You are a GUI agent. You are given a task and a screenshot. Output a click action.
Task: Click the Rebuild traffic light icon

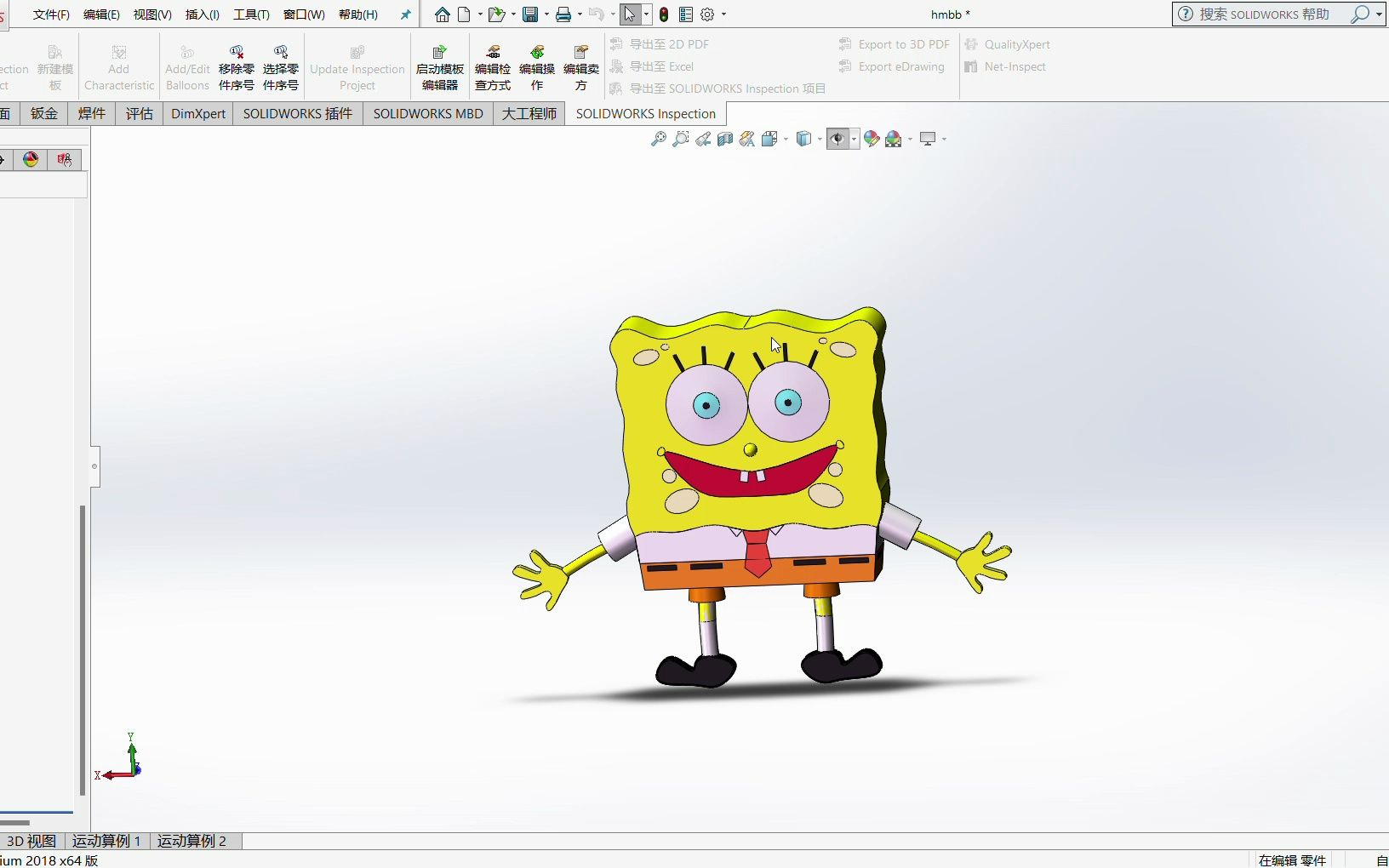(x=664, y=14)
